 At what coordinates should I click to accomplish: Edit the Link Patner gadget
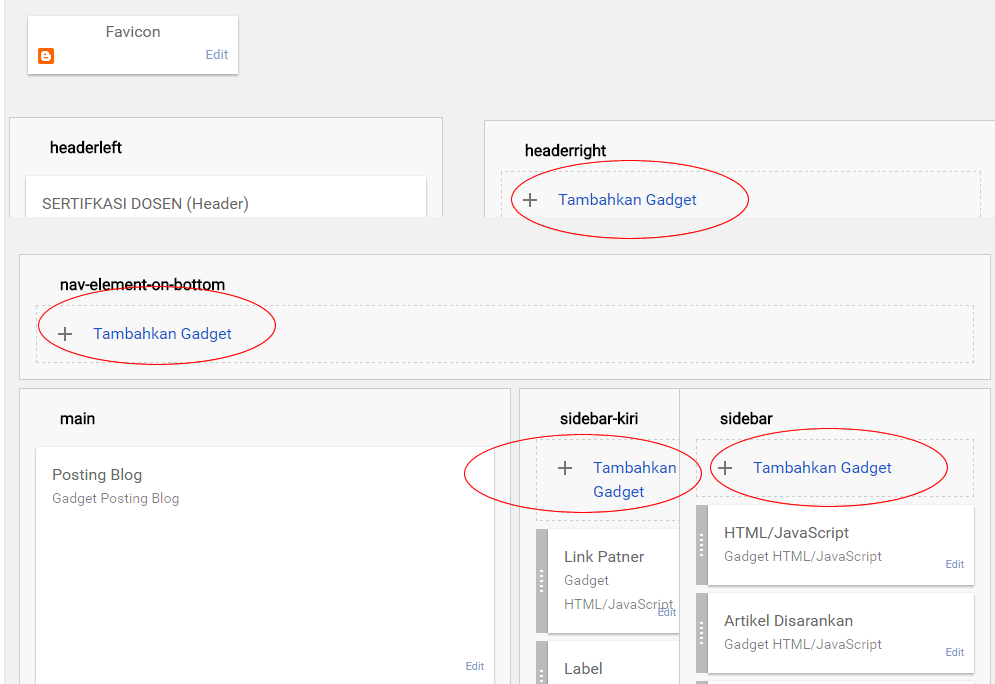(667, 612)
